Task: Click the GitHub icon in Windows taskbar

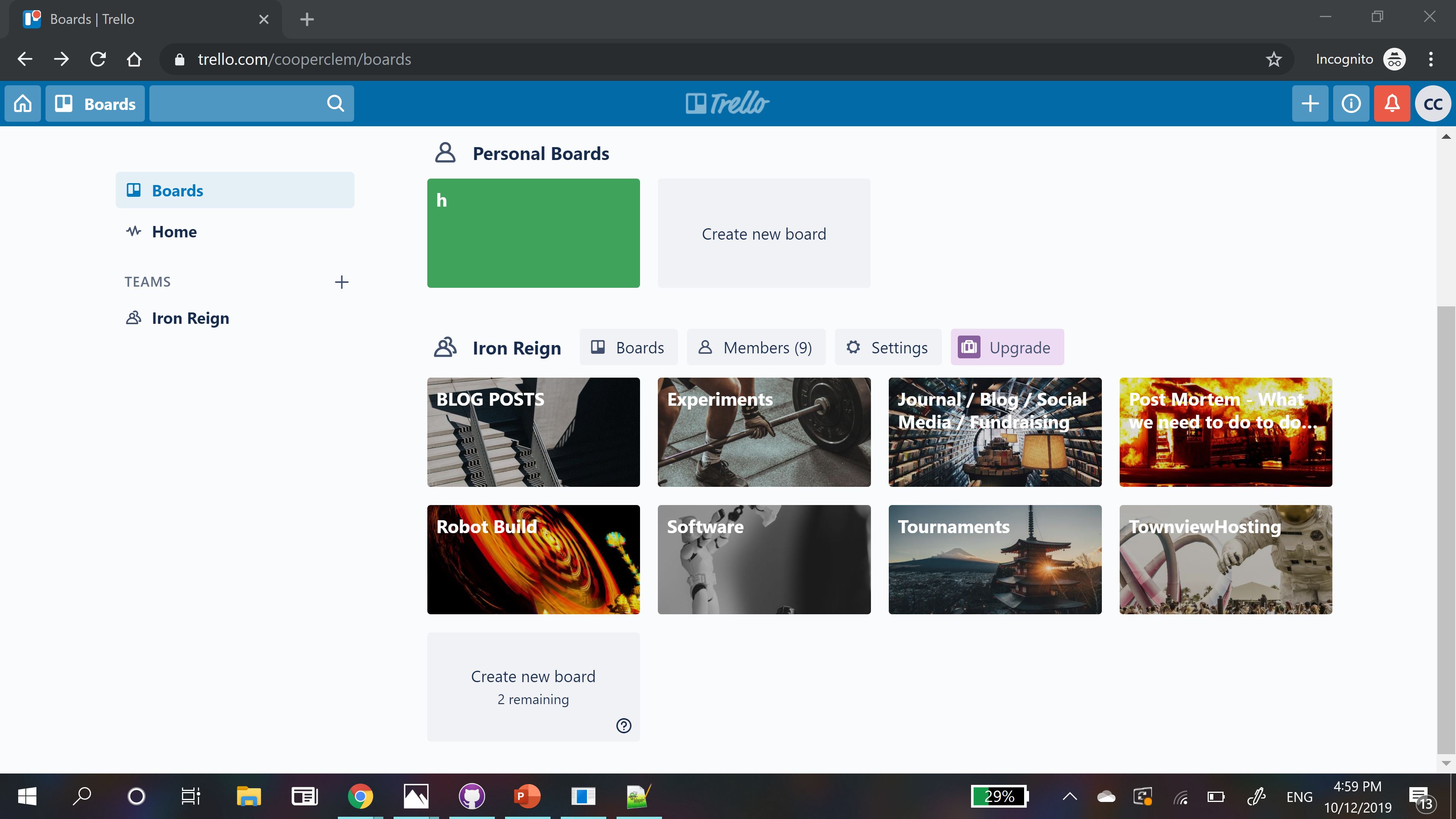Action: pos(471,795)
